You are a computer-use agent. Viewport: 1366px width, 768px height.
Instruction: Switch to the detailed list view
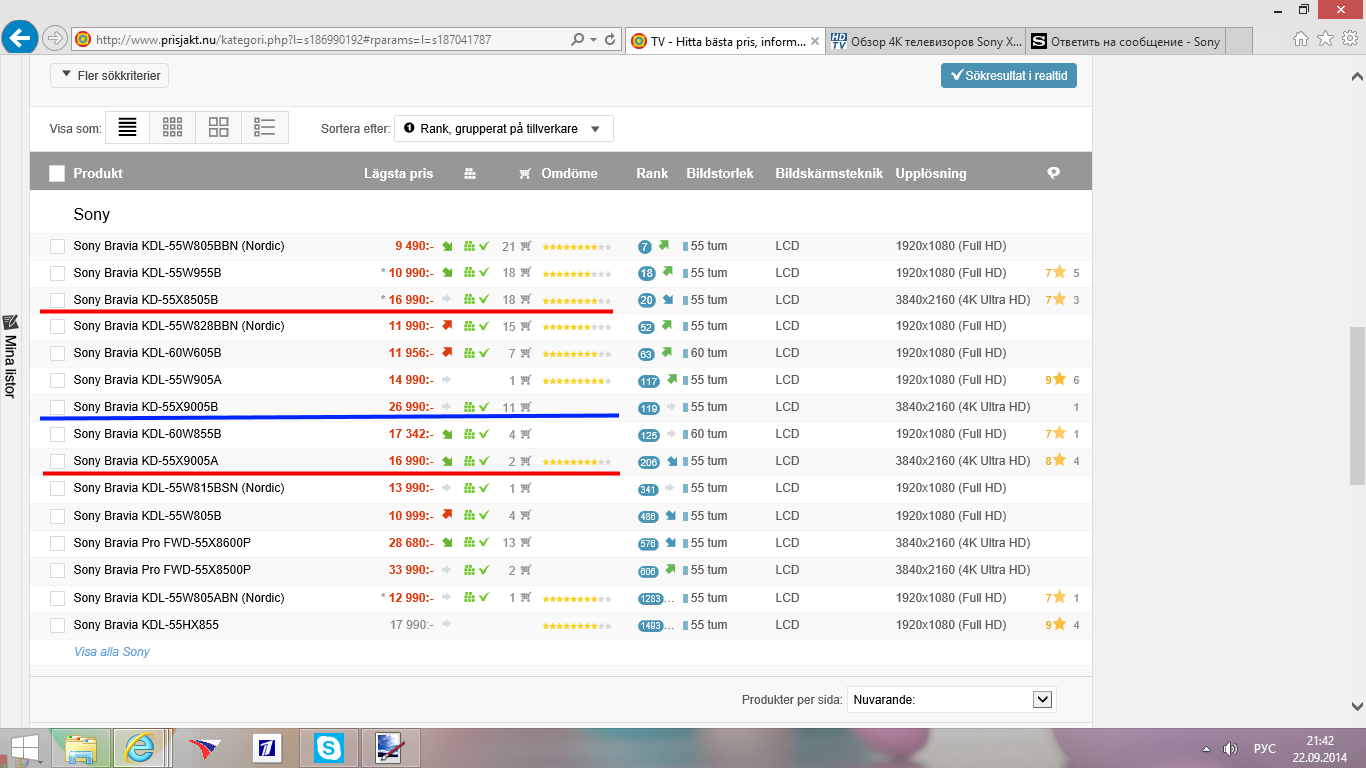pos(264,127)
